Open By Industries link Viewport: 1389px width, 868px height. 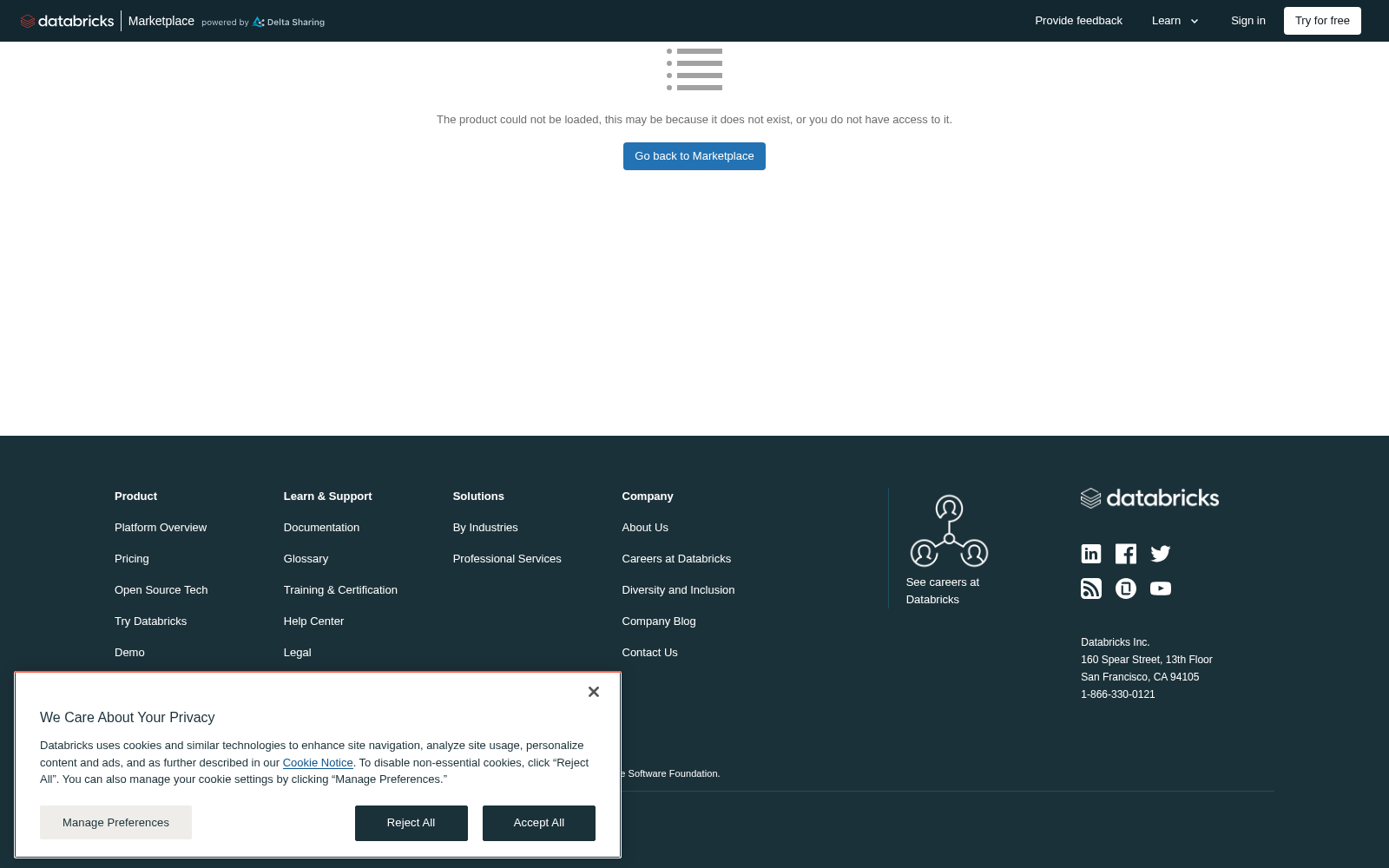[x=485, y=528]
